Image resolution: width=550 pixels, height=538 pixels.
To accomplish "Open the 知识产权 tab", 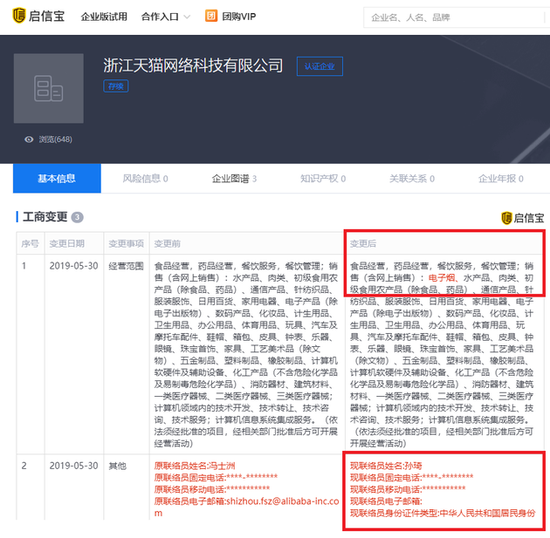I will pos(323,179).
